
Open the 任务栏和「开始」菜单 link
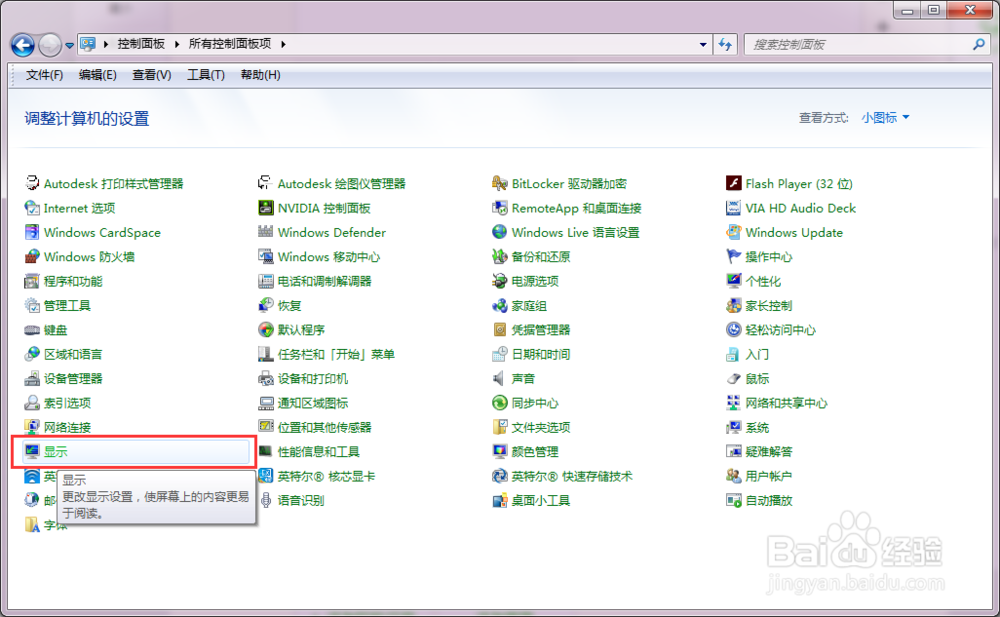(x=336, y=354)
